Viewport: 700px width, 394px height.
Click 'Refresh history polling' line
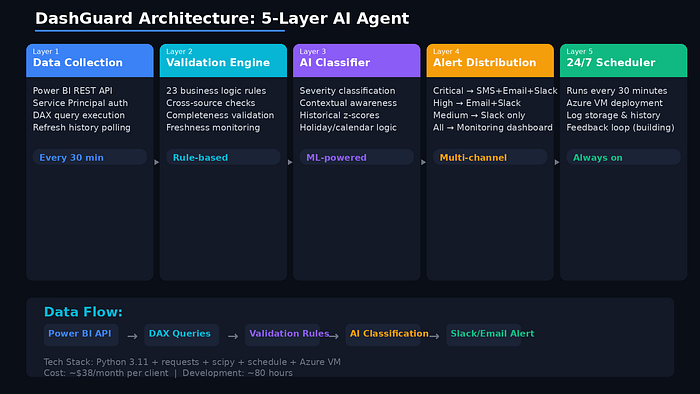82,128
